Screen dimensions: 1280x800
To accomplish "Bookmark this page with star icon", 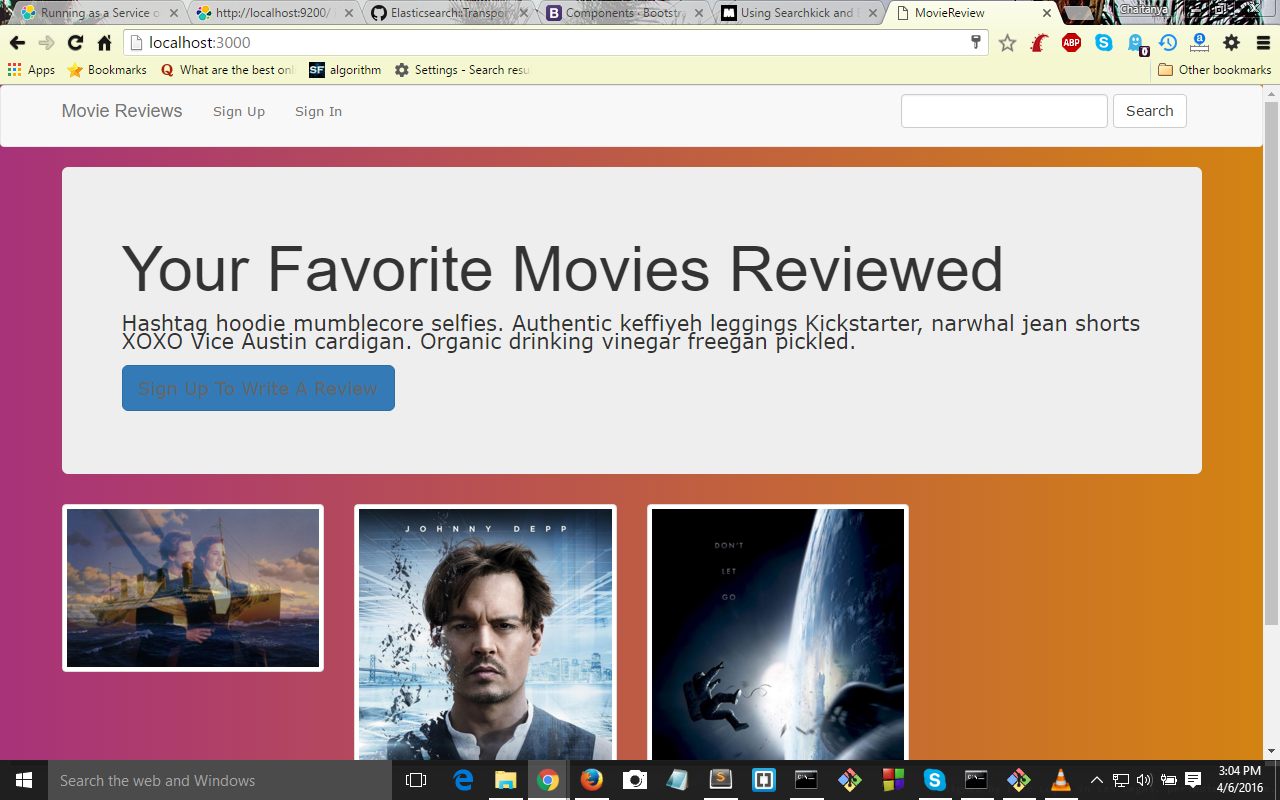I will tap(1007, 43).
